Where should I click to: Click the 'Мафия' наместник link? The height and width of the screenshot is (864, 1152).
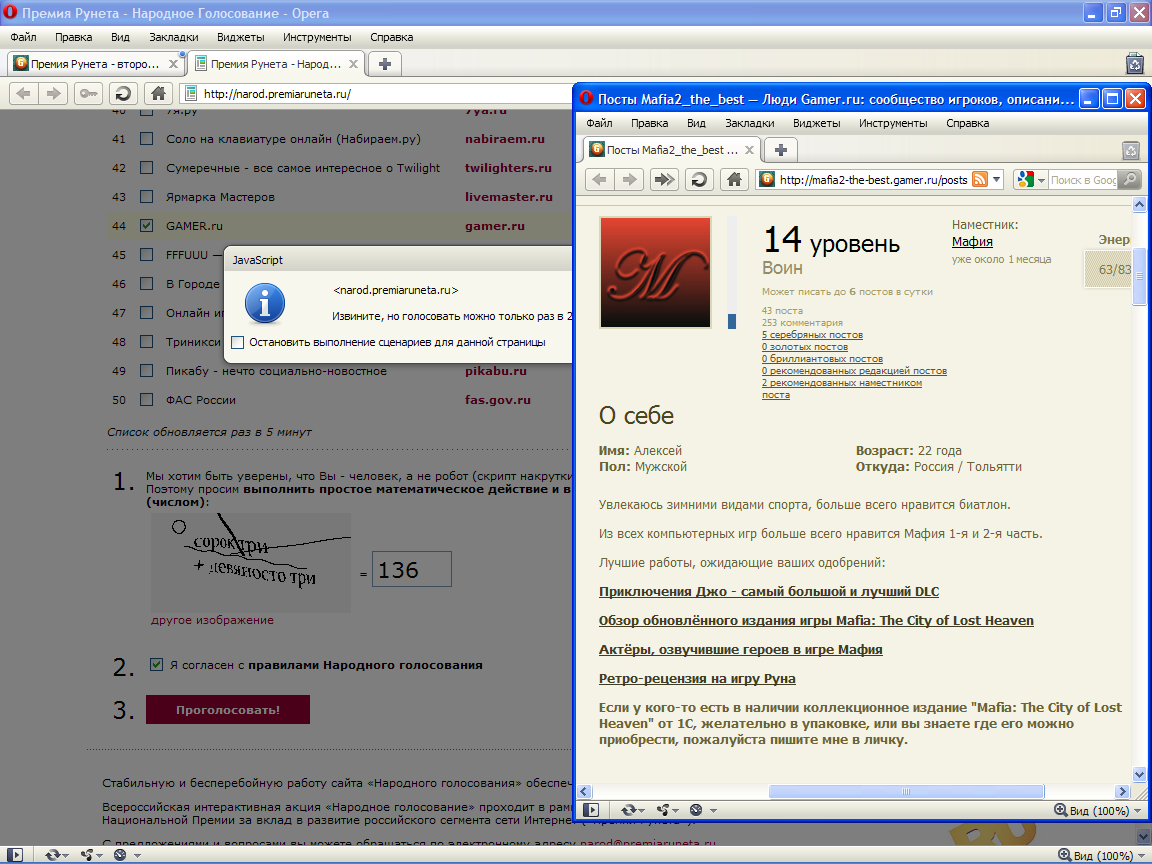972,242
